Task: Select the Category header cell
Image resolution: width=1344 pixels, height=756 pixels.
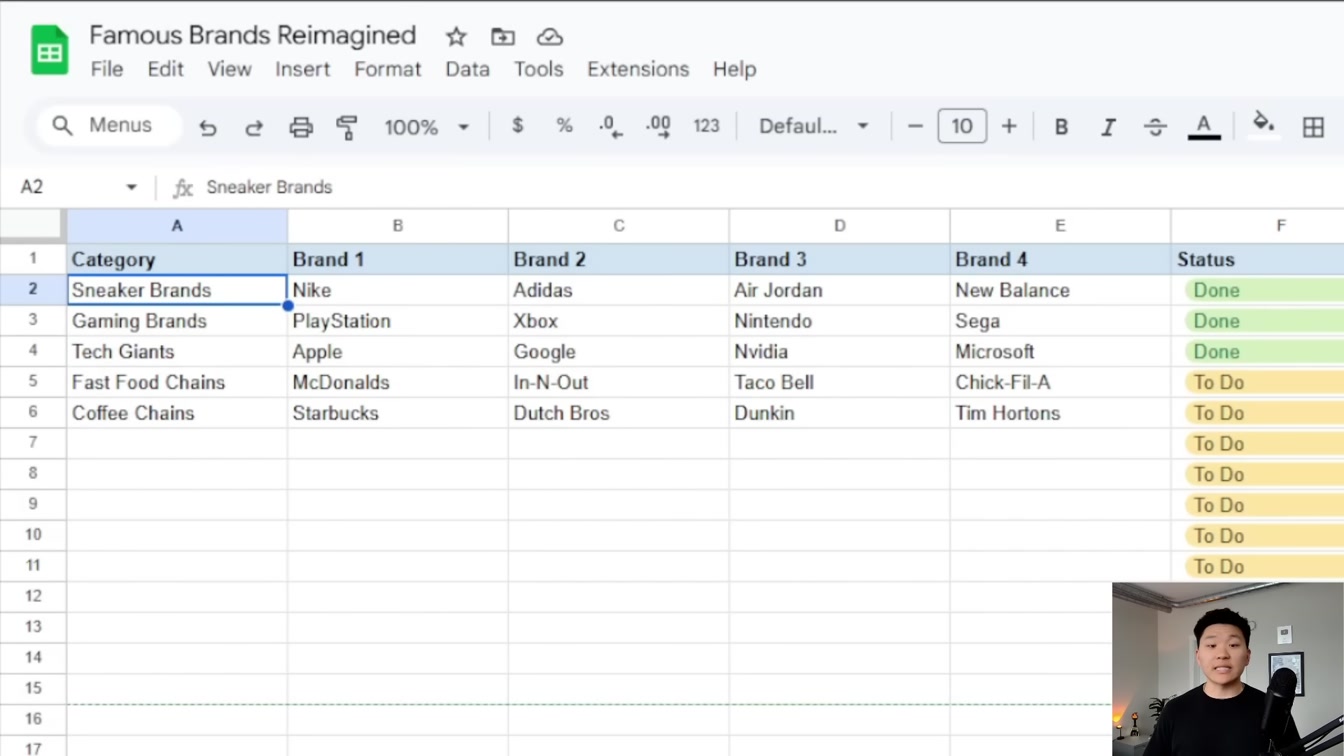Action: tap(177, 259)
